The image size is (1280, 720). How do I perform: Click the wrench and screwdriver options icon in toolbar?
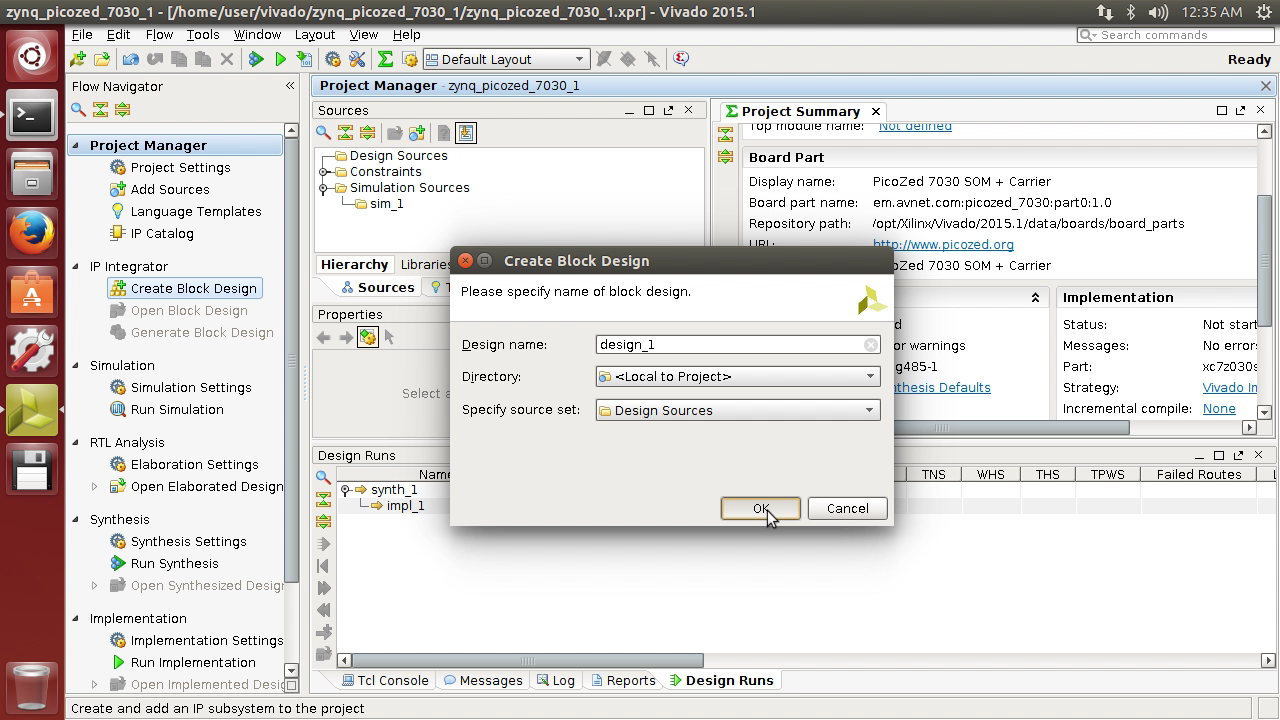click(x=357, y=59)
